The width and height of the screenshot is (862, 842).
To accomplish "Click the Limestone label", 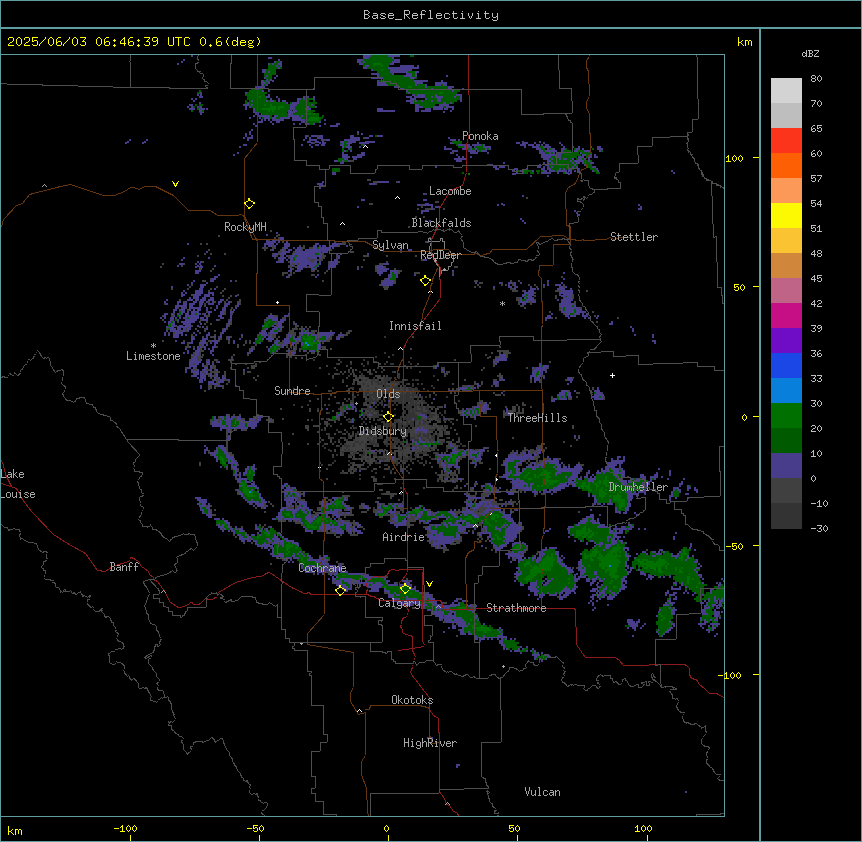I will [x=153, y=356].
